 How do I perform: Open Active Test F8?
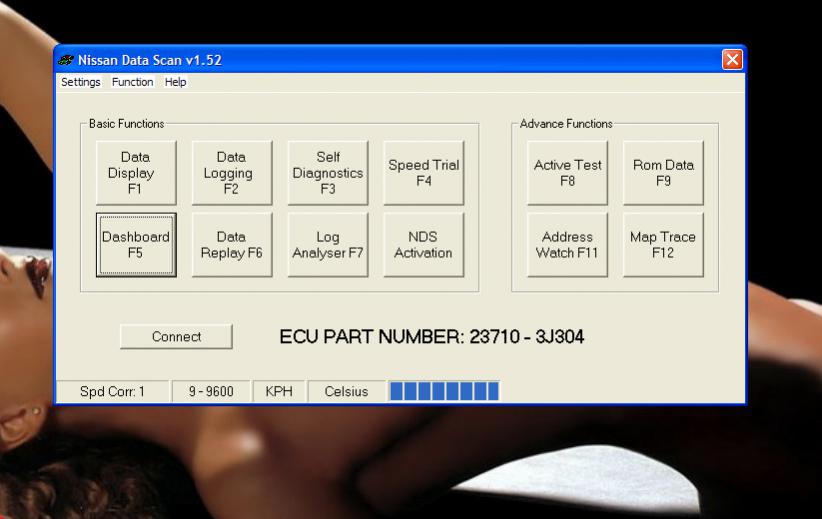click(567, 172)
